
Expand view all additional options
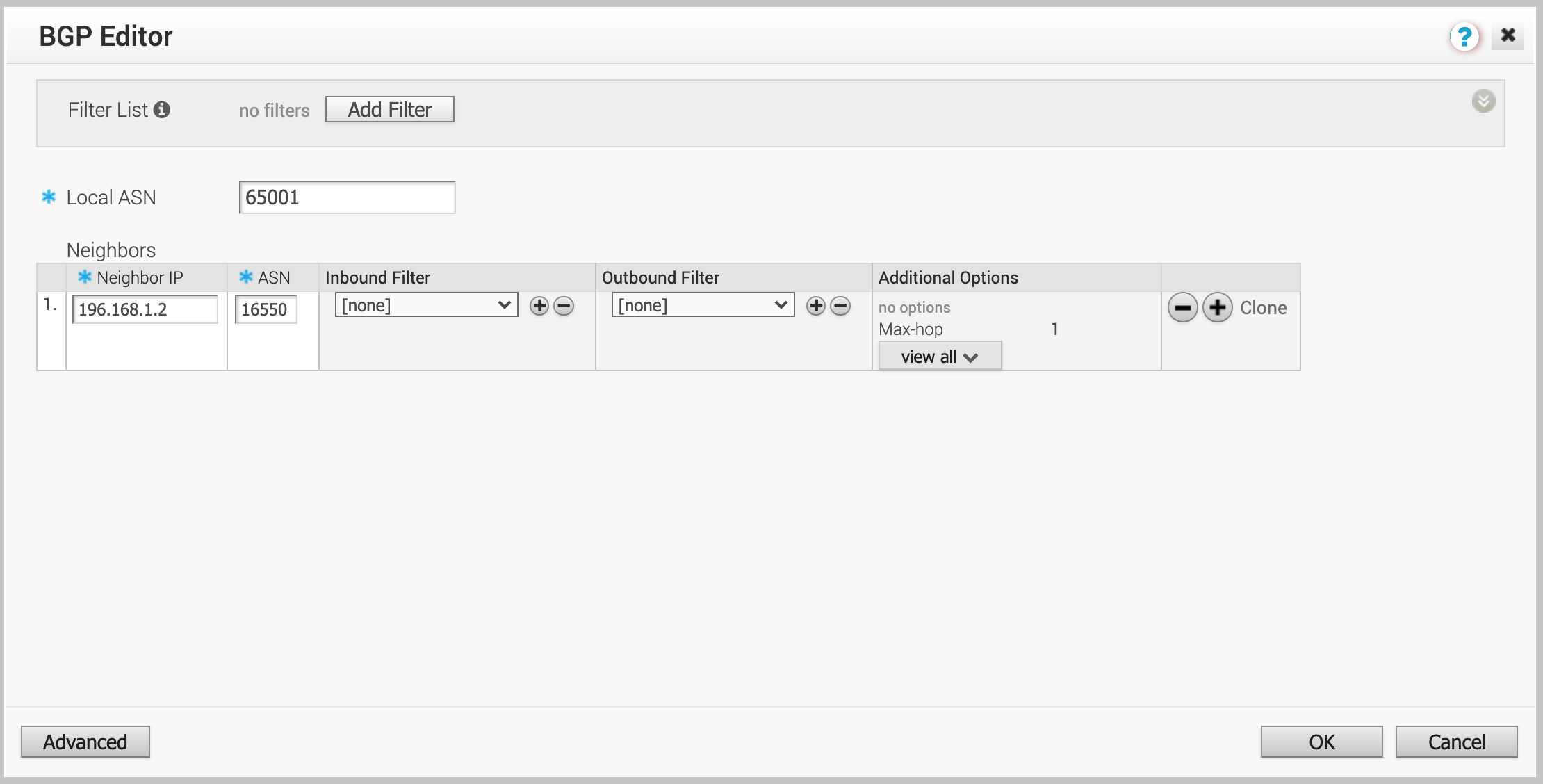(940, 357)
